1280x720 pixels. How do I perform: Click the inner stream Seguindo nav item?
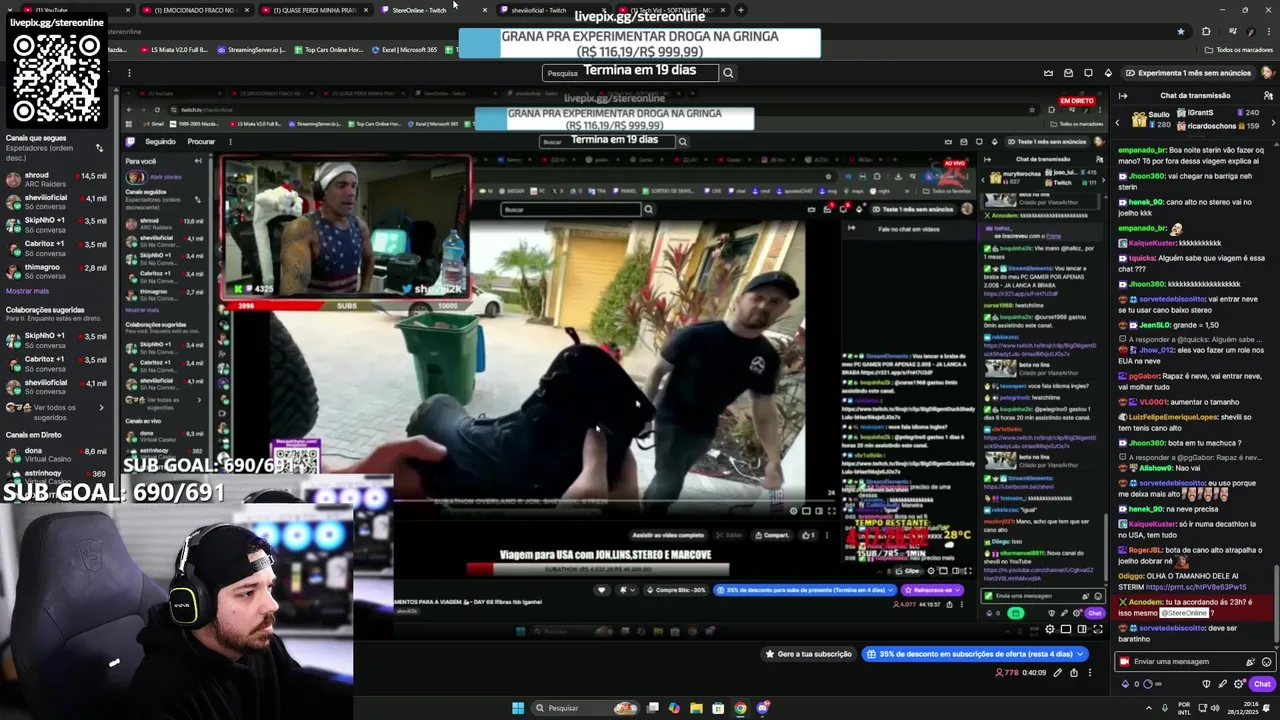pyautogui.click(x=159, y=142)
